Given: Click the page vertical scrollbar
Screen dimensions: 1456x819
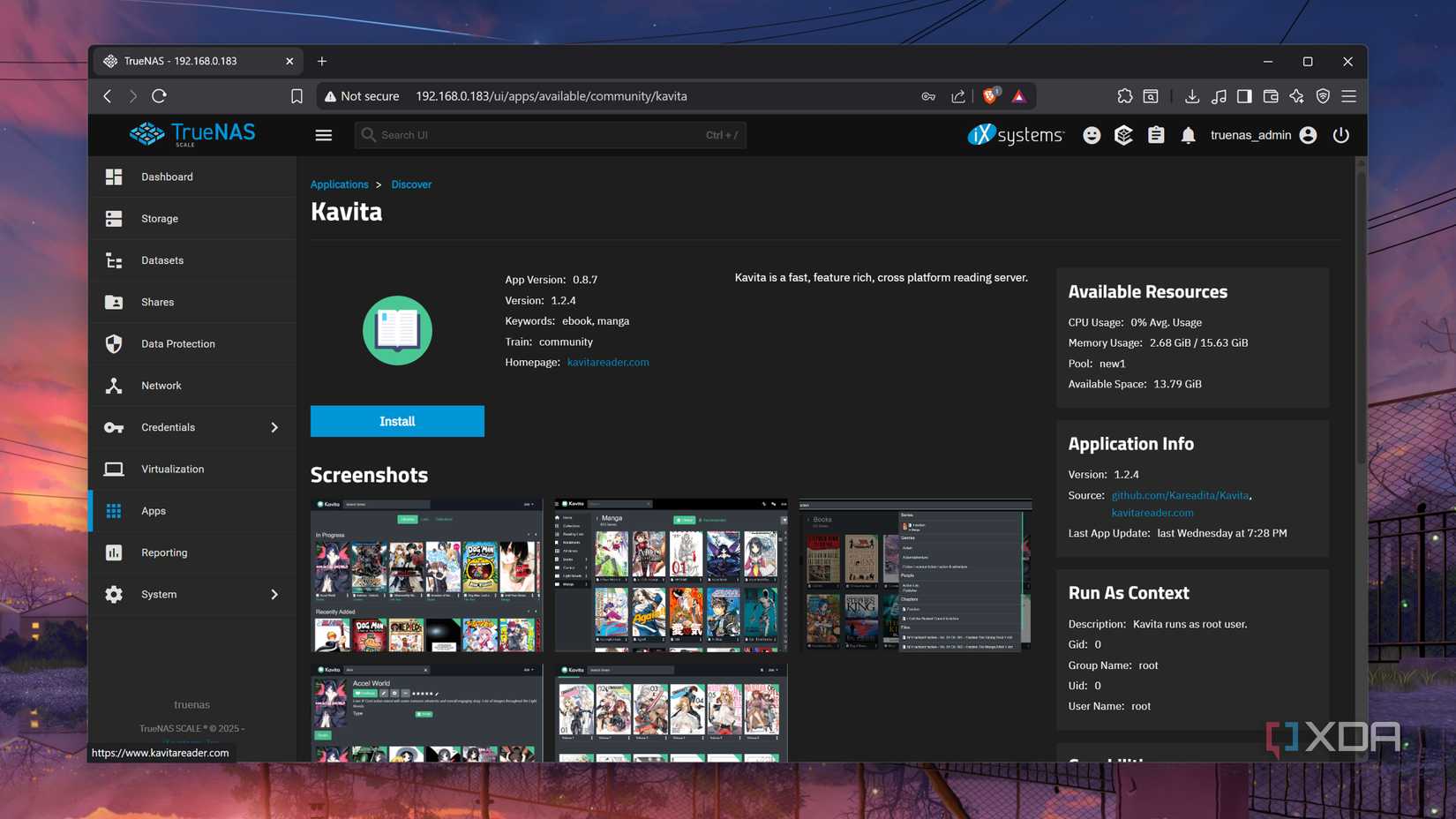Looking at the screenshot, I should click(x=1361, y=318).
